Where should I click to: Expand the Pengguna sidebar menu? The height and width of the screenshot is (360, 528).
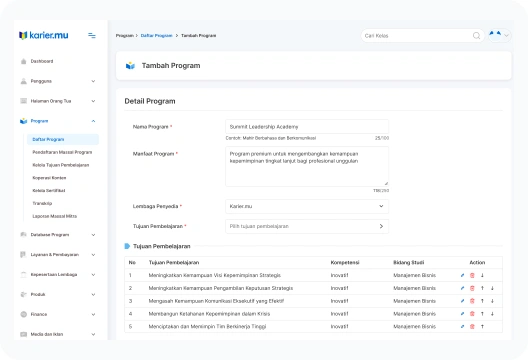point(58,81)
